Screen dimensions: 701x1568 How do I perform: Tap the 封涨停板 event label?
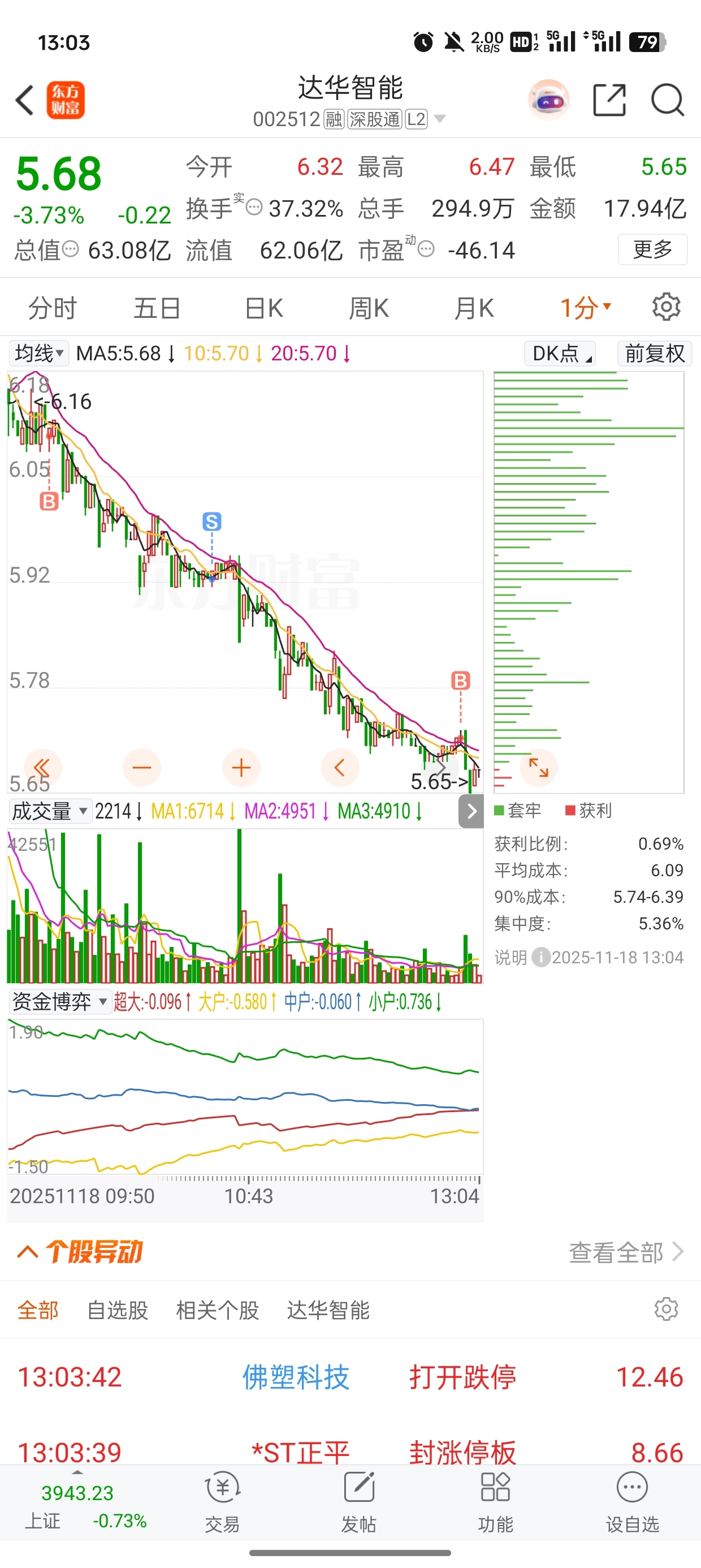click(x=462, y=1453)
